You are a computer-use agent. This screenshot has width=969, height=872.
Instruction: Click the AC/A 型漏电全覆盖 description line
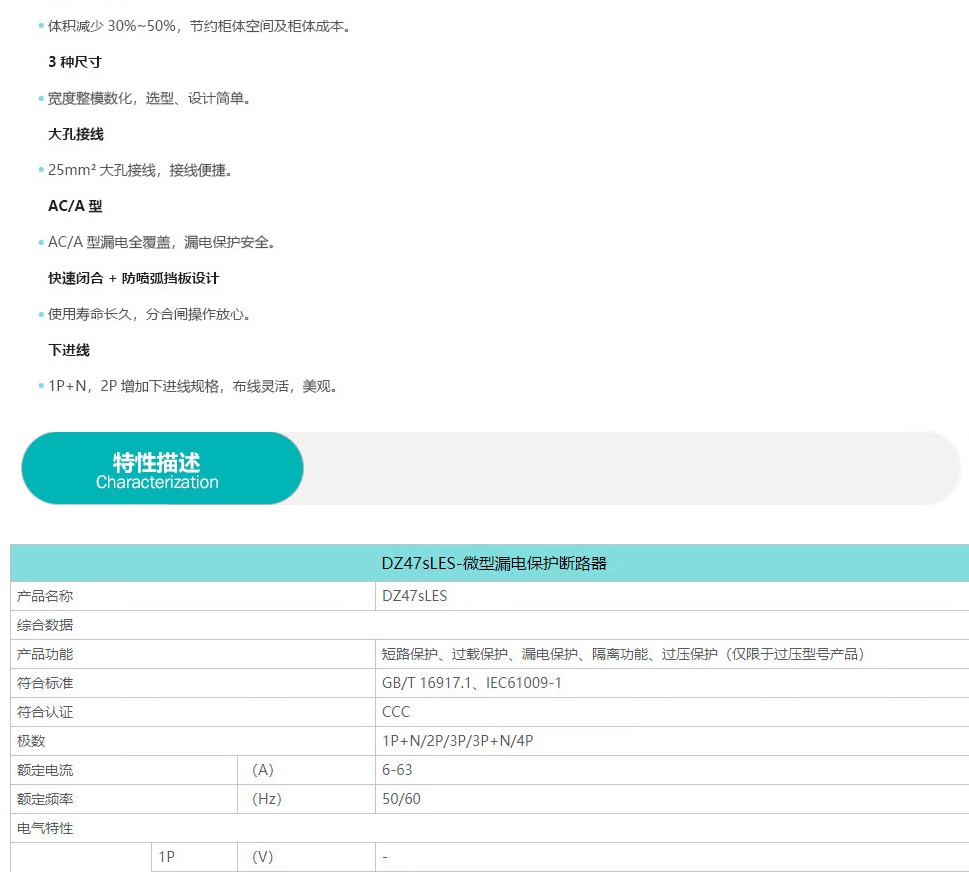click(162, 242)
